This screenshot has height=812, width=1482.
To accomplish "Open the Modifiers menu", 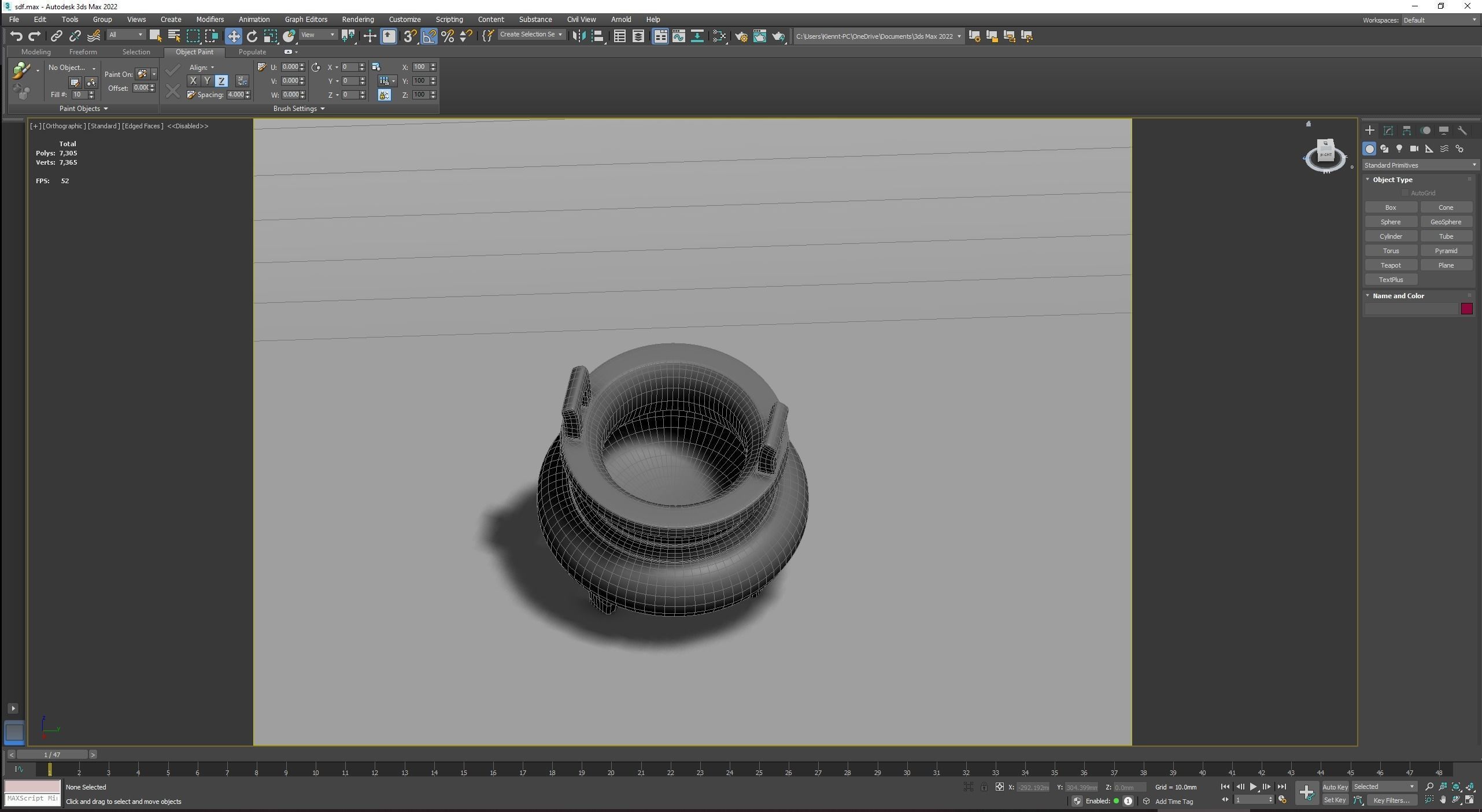I will (x=209, y=19).
